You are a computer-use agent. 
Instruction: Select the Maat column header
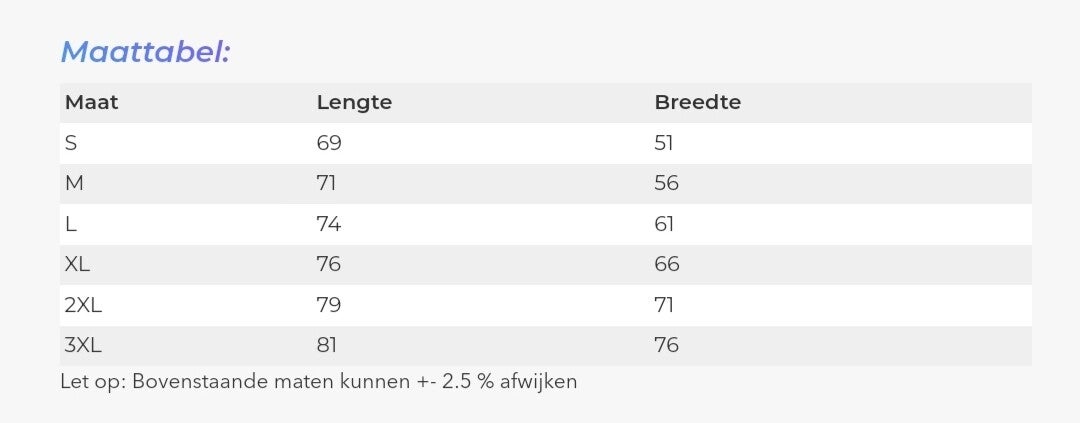91,103
